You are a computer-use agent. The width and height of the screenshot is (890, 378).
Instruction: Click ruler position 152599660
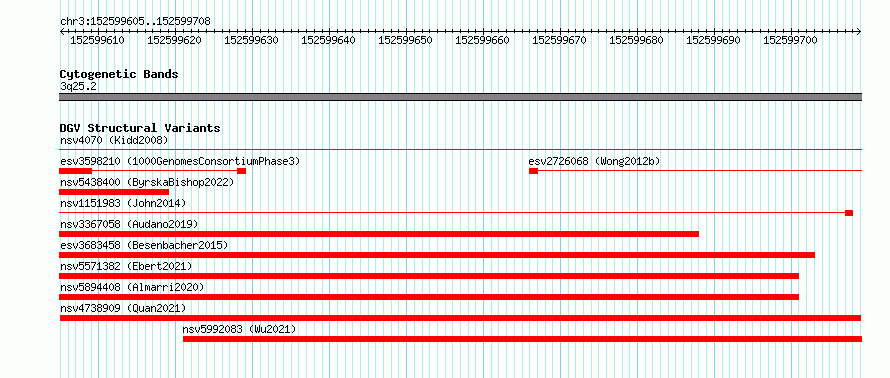tap(482, 40)
